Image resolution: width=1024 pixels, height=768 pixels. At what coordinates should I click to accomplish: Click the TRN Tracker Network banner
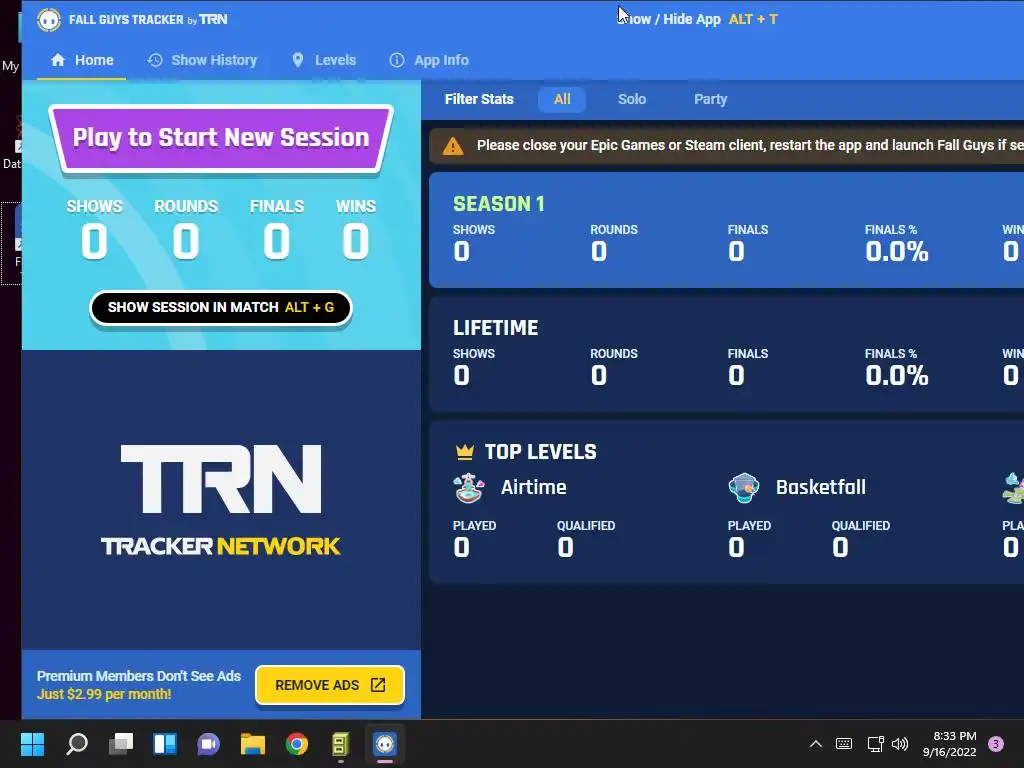pos(221,500)
